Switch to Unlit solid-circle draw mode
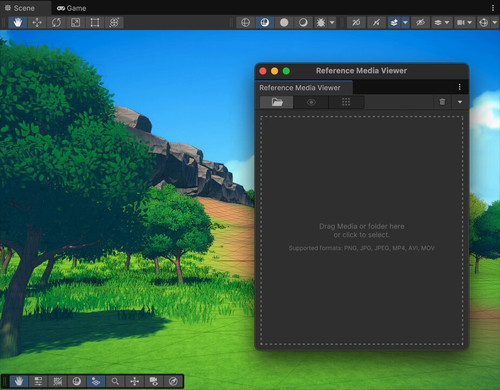 point(284,23)
